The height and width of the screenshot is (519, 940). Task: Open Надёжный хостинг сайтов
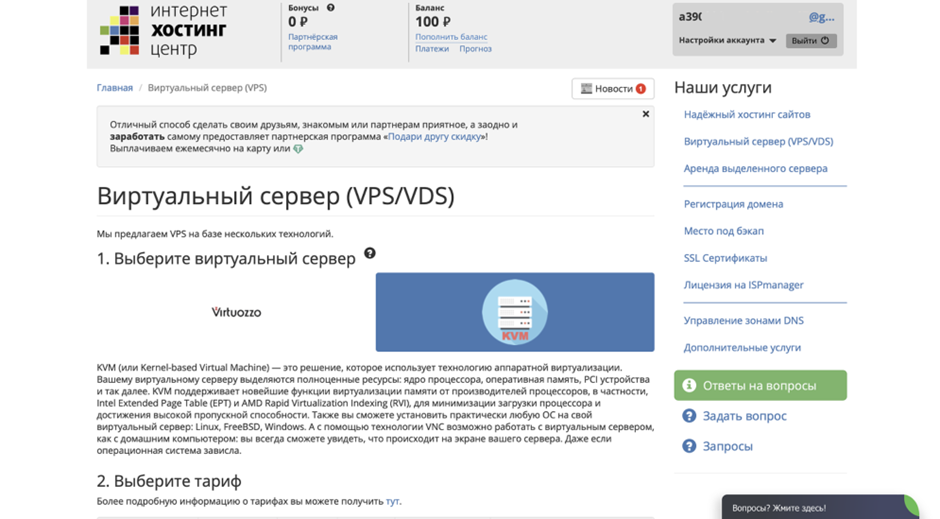pyautogui.click(x=747, y=114)
